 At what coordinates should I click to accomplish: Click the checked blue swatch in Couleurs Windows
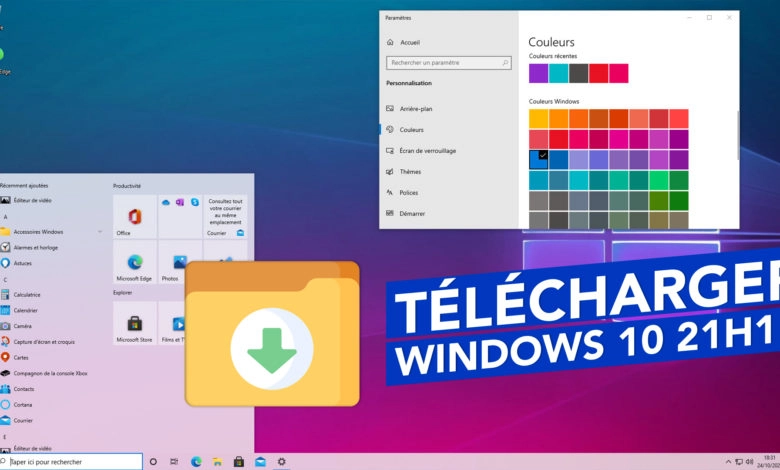pos(538,160)
